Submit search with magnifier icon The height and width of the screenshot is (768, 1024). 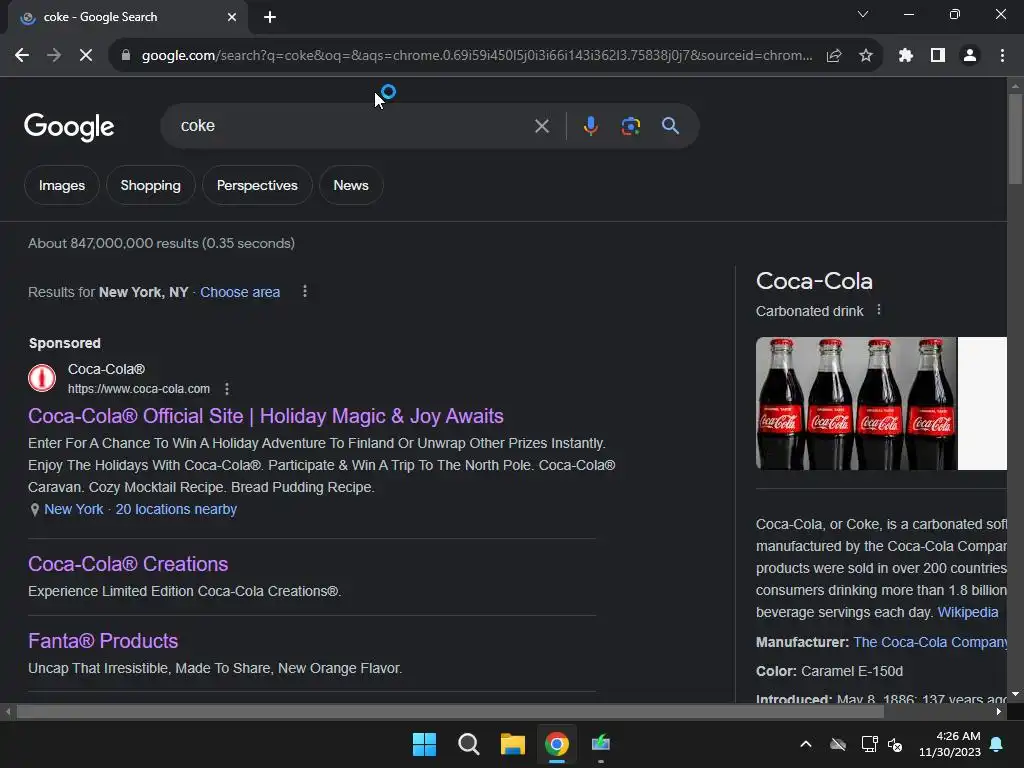670,126
